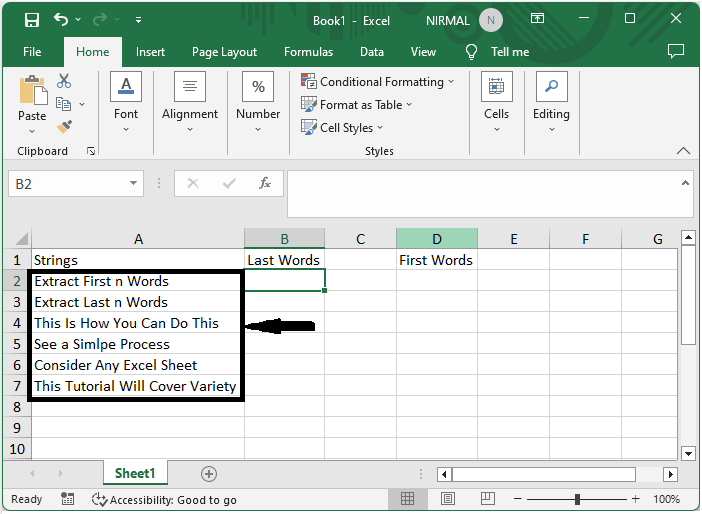Open Conditional Formatting menu
The width and height of the screenshot is (702, 514).
[x=377, y=81]
